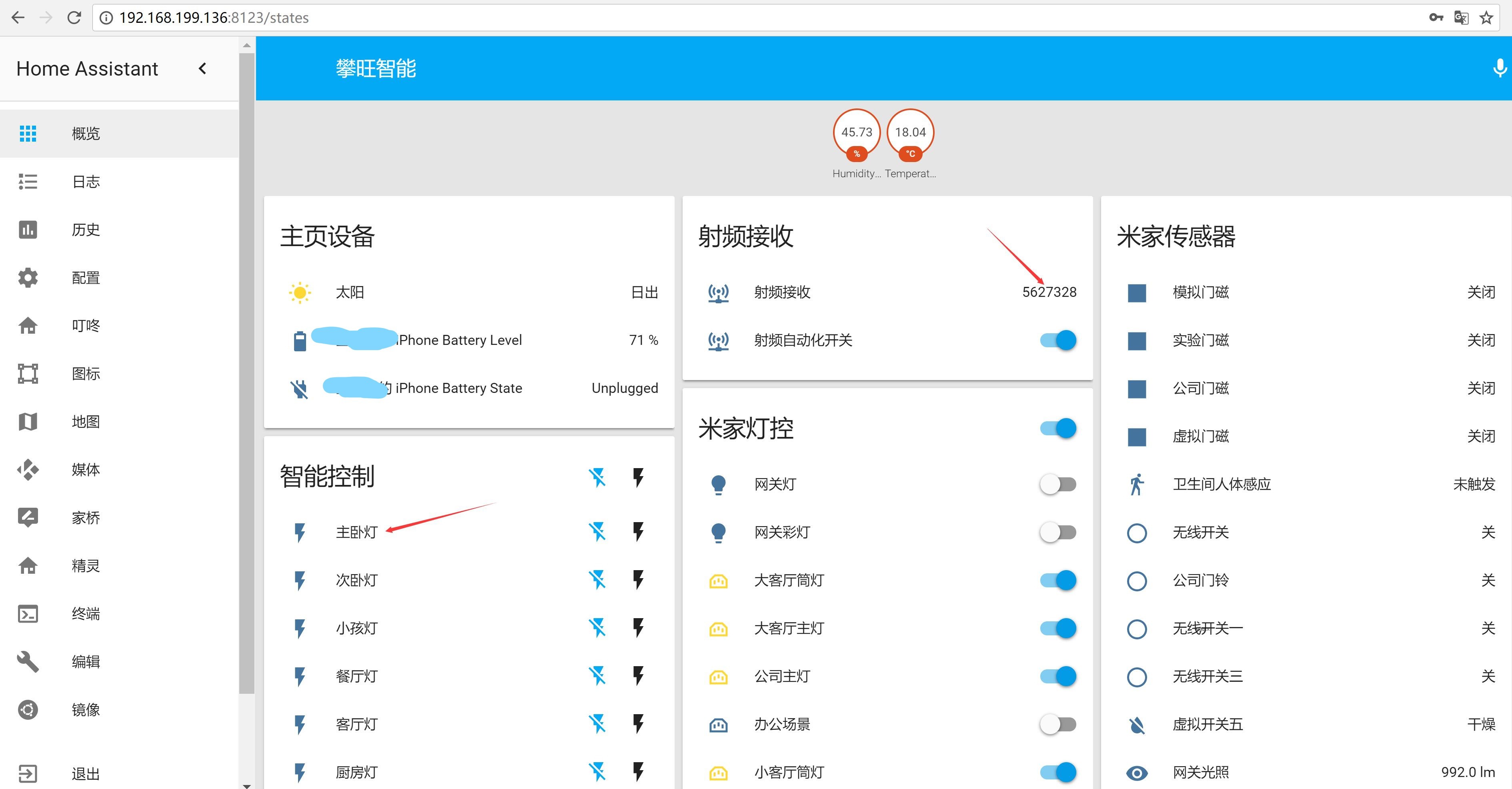Image resolution: width=1512 pixels, height=789 pixels.
Task: Click the 虚拟开关五 water-off icon
Action: 1137,726
